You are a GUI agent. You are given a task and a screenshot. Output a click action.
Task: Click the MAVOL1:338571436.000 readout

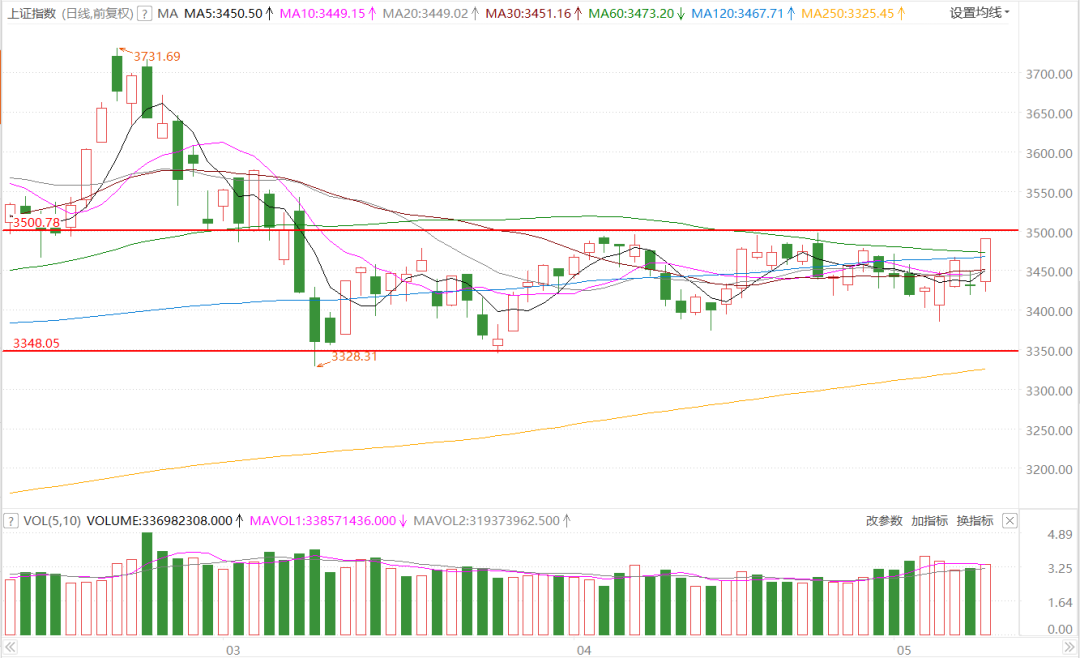[x=327, y=521]
